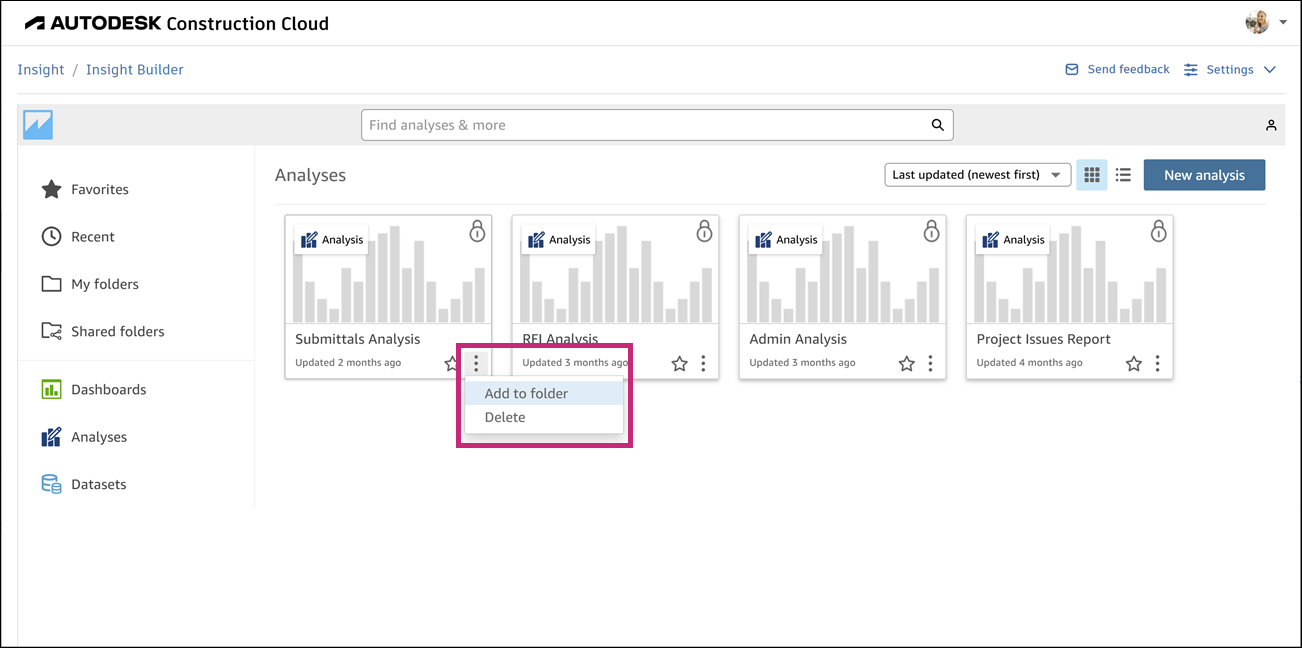
Task: Open the sort order dropdown
Action: tap(977, 175)
